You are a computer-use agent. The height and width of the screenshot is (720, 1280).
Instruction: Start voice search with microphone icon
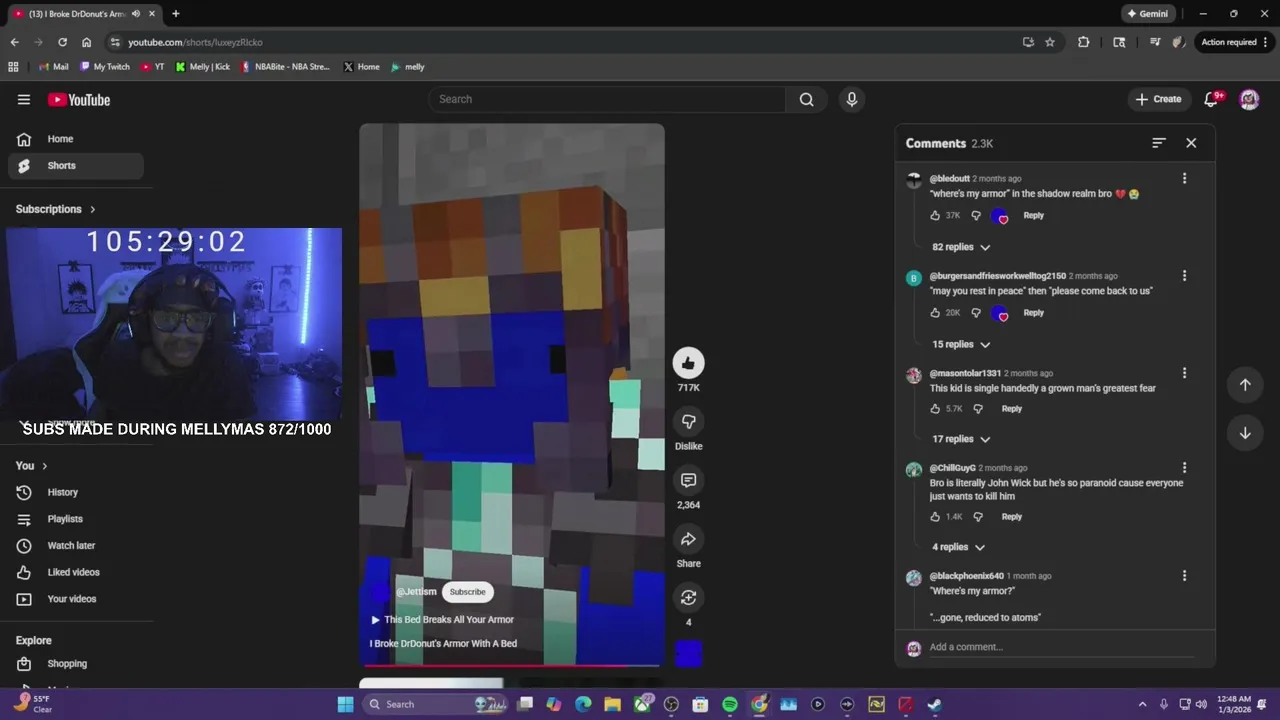tap(852, 99)
